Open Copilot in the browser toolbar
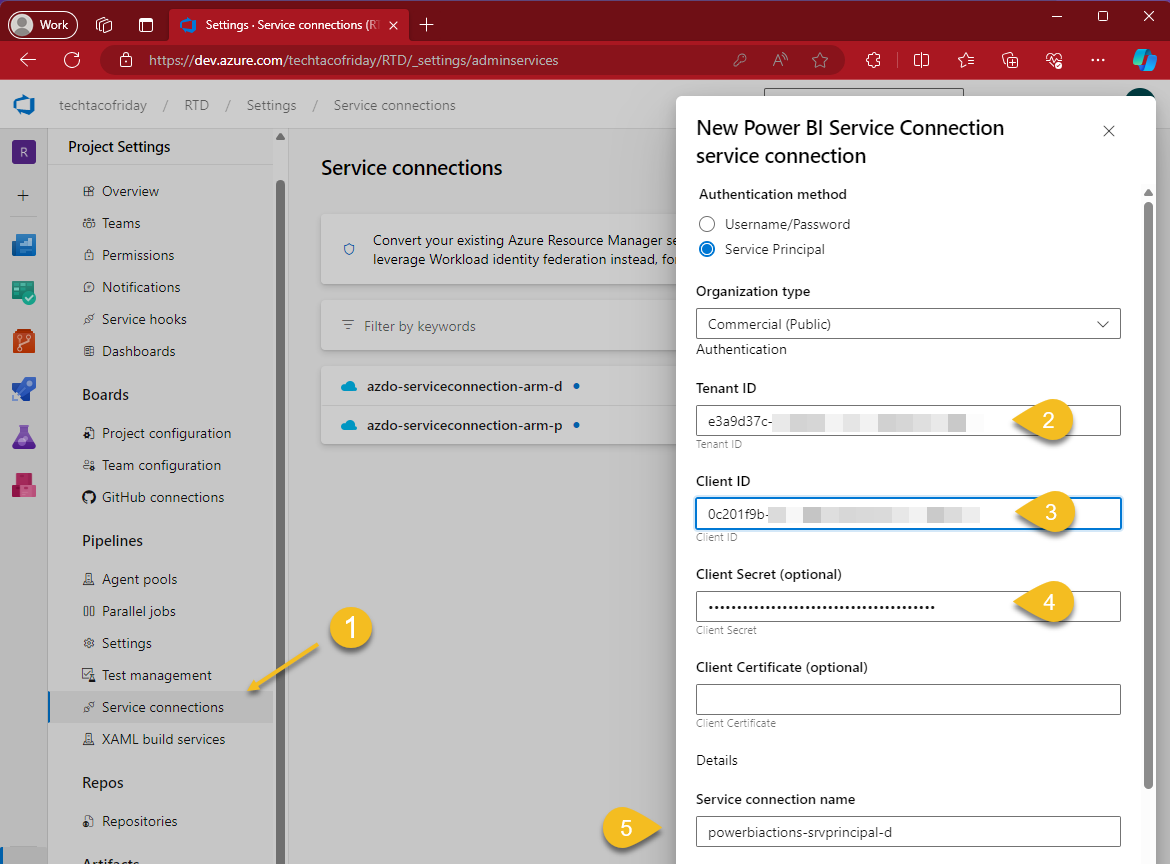 click(1146, 60)
